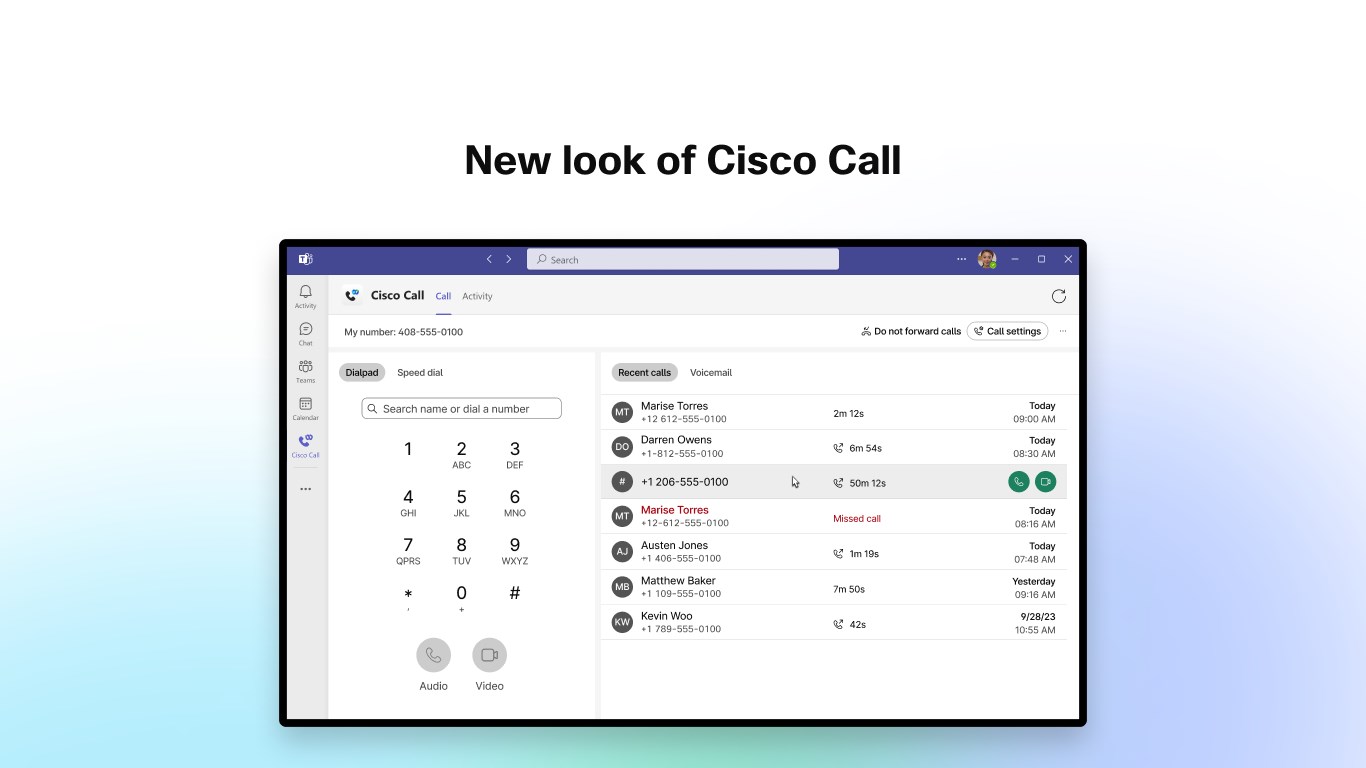Click the red Missed call label
Viewport: 1366px width, 768px height.
[x=857, y=519]
